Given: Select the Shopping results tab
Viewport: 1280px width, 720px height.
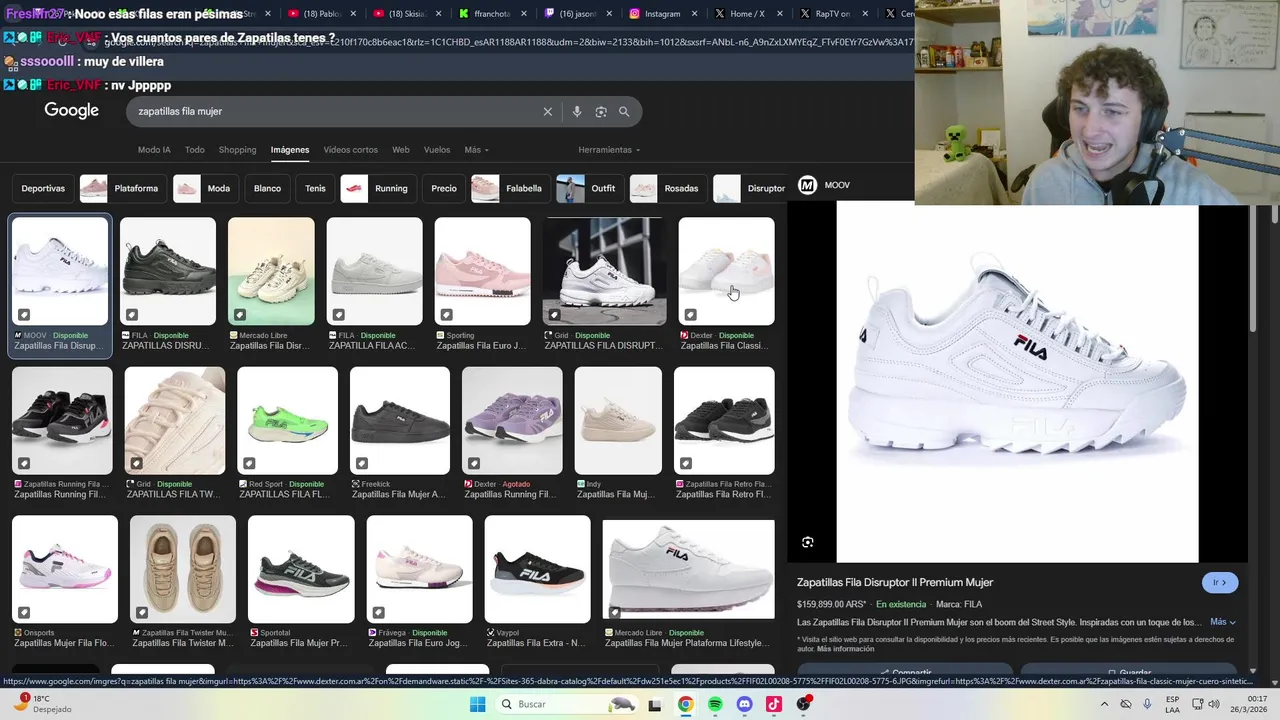Looking at the screenshot, I should (x=237, y=150).
